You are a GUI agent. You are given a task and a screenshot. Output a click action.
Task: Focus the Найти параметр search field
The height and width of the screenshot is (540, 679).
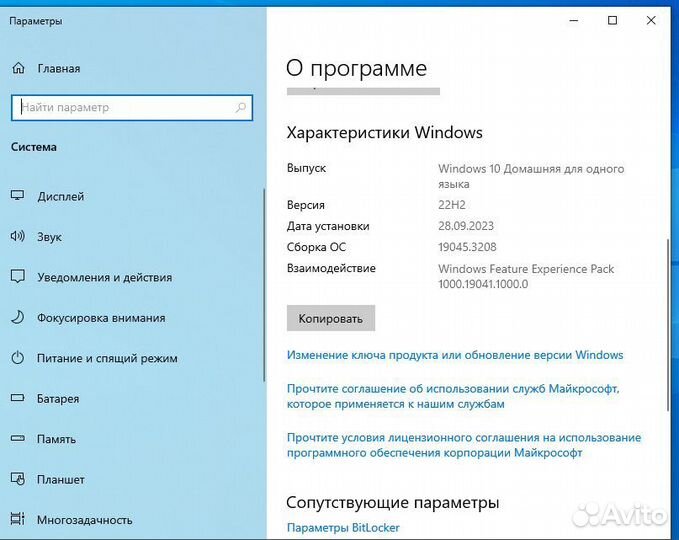132,107
